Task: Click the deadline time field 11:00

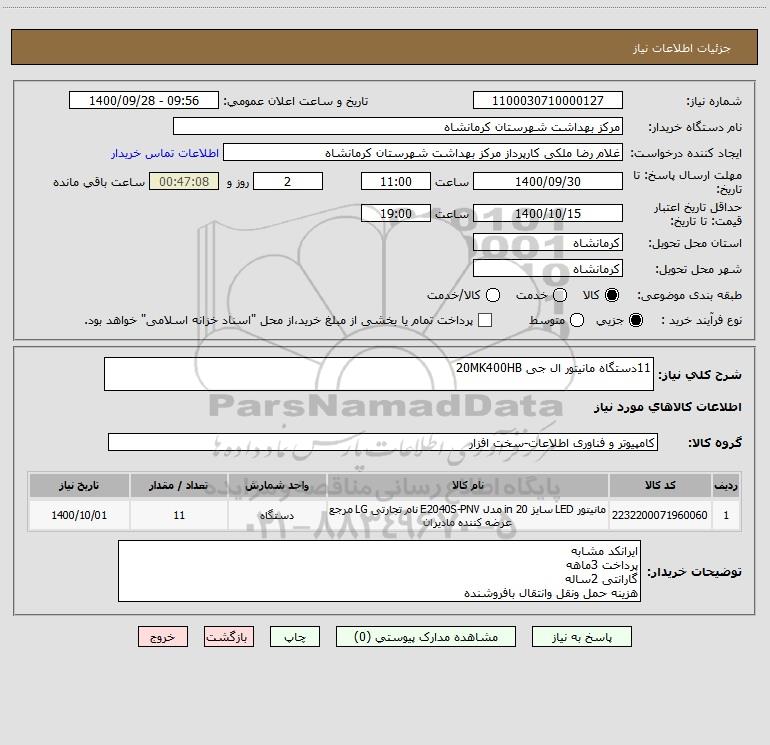Action: 396,181
